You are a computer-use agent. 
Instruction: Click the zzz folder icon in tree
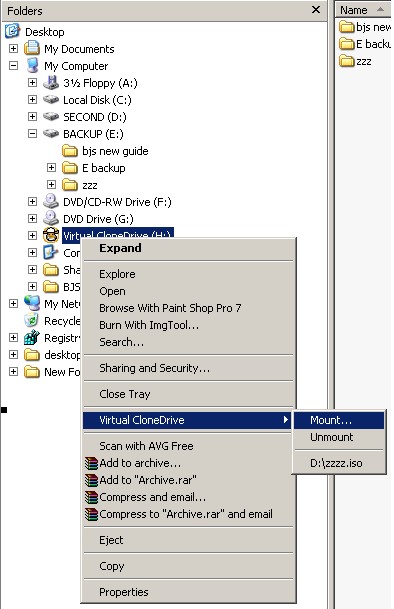pos(70,185)
